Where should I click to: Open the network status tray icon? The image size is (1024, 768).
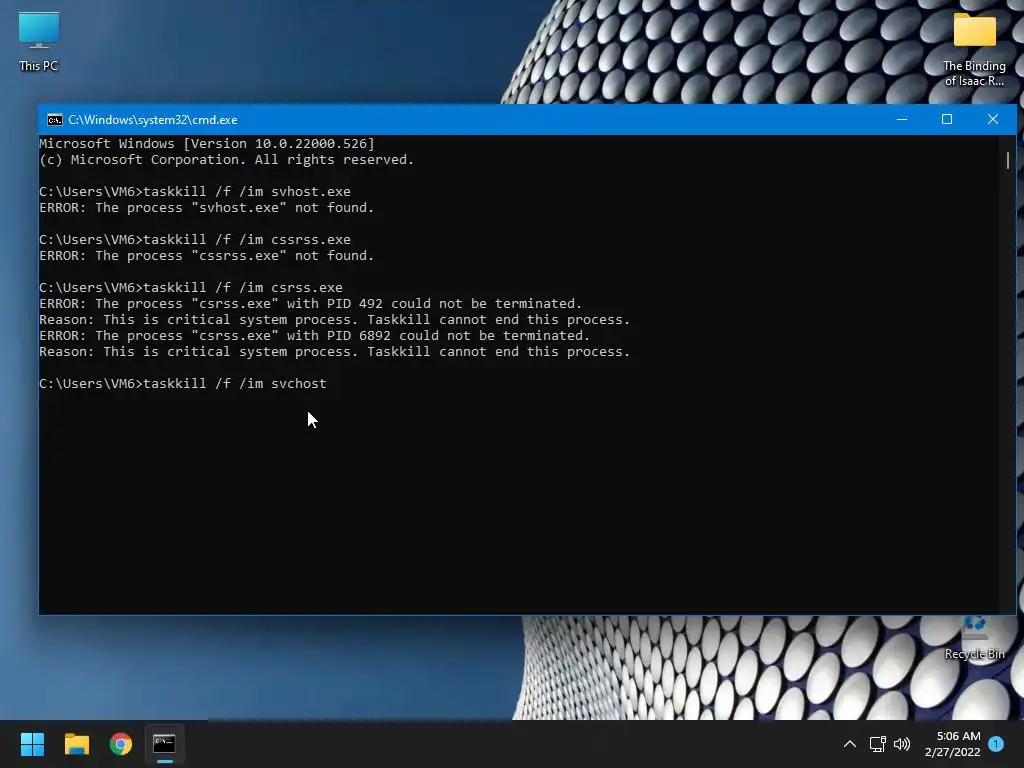coord(877,744)
